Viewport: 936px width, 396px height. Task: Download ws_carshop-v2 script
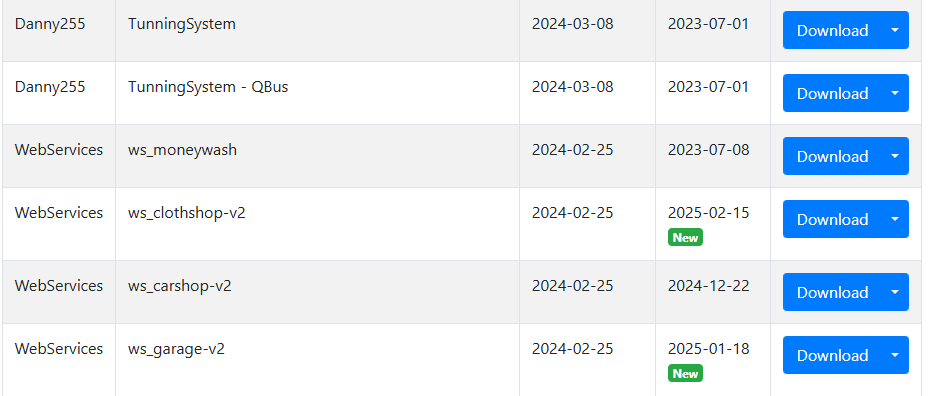[x=832, y=292]
